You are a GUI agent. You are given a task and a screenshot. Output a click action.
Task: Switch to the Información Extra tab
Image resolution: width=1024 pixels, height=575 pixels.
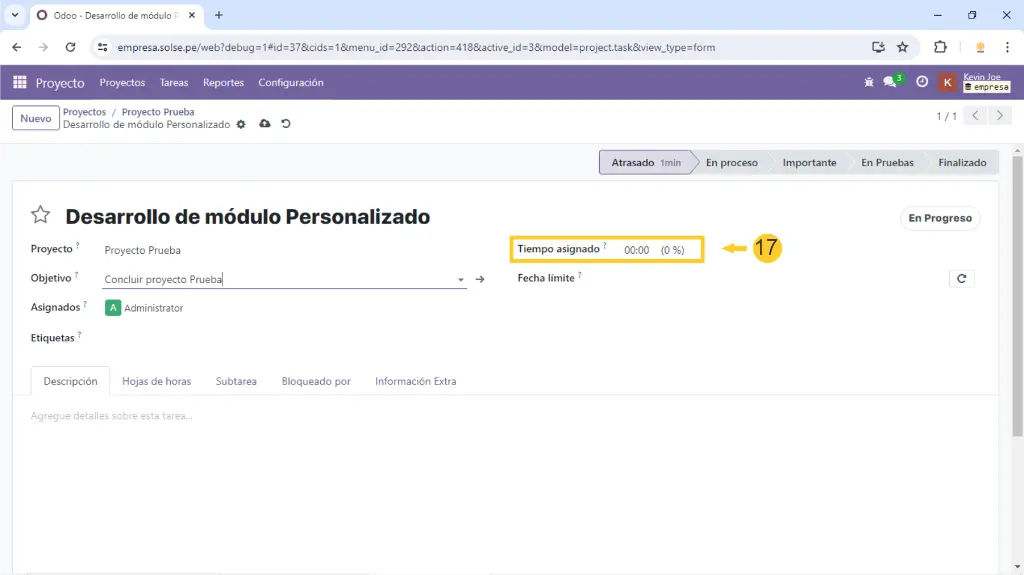[415, 381]
